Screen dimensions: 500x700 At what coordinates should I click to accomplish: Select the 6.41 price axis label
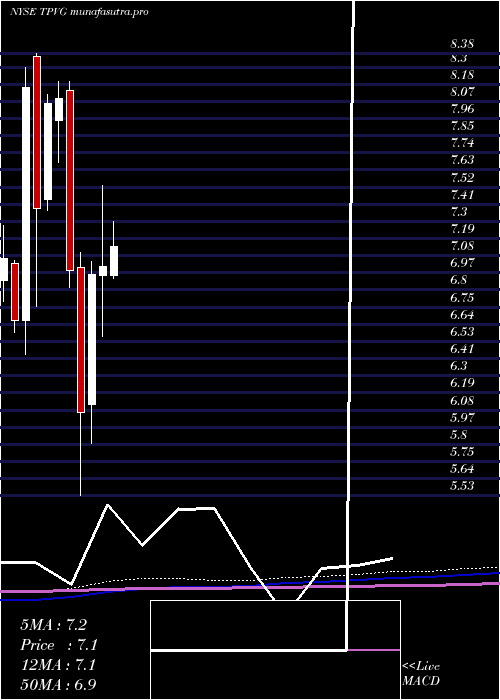[x=462, y=349]
